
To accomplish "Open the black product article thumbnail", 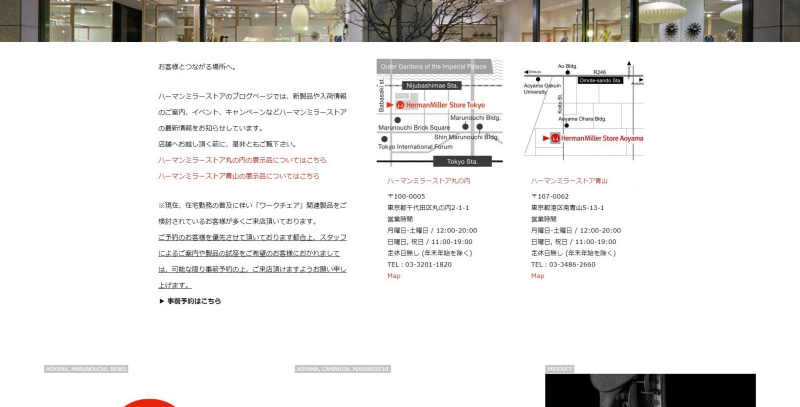I will [x=651, y=391].
